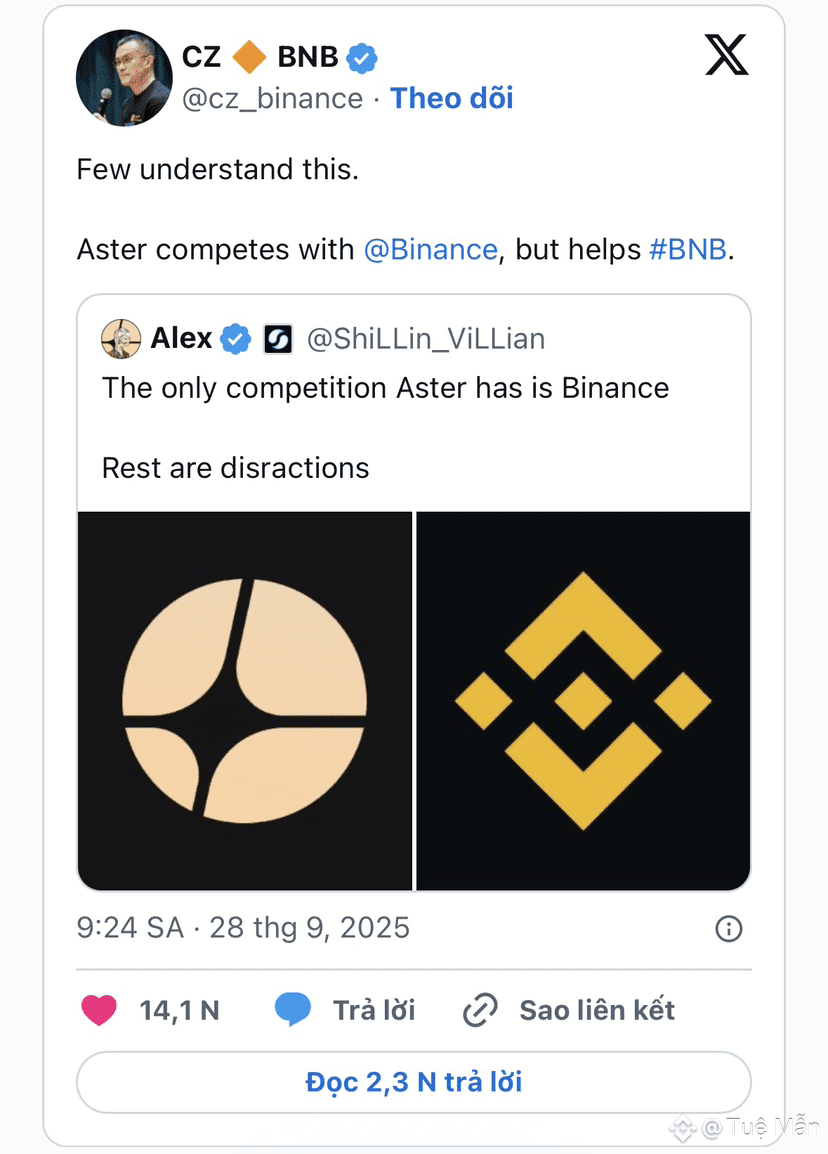Click Alex's verified badge icon
Image resolution: width=828 pixels, height=1154 pixels.
point(236,340)
